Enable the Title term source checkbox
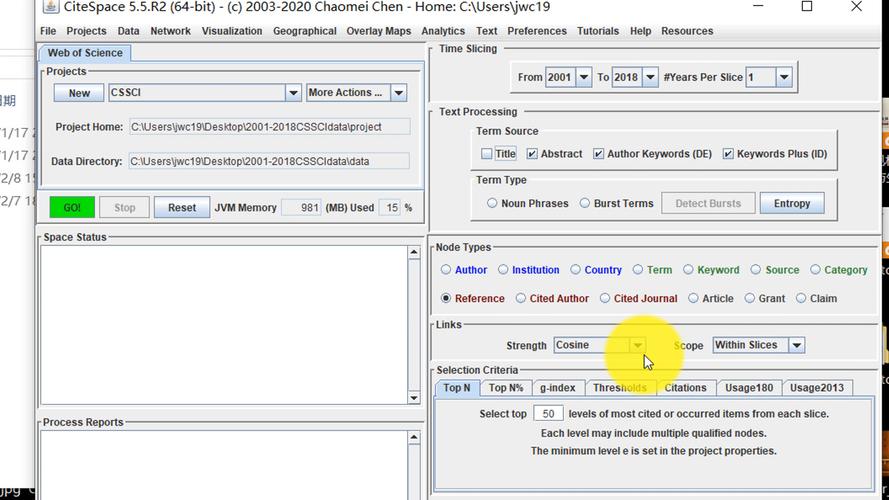The height and width of the screenshot is (500, 889). (x=487, y=154)
